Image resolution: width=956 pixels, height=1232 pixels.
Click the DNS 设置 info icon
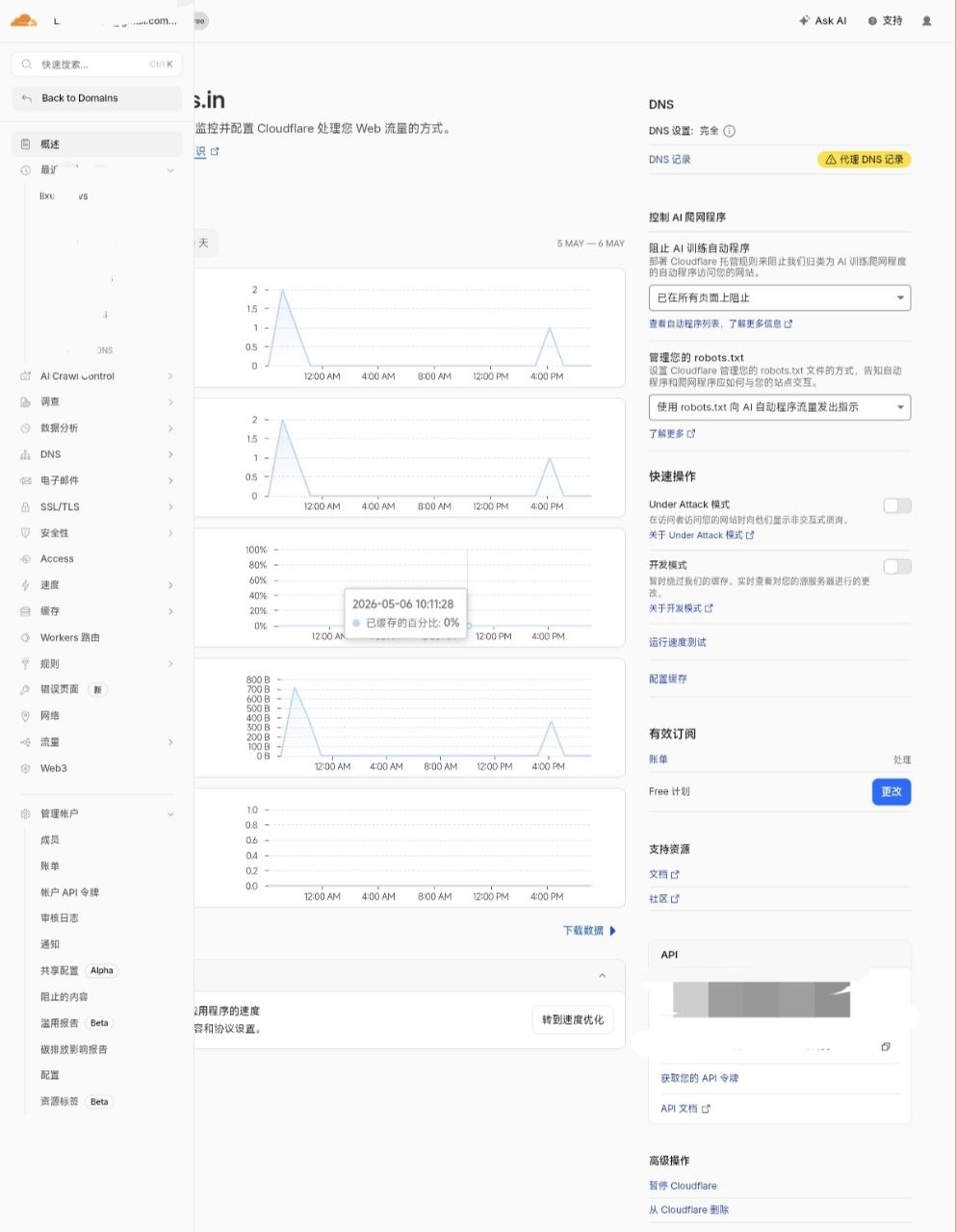coord(730,131)
